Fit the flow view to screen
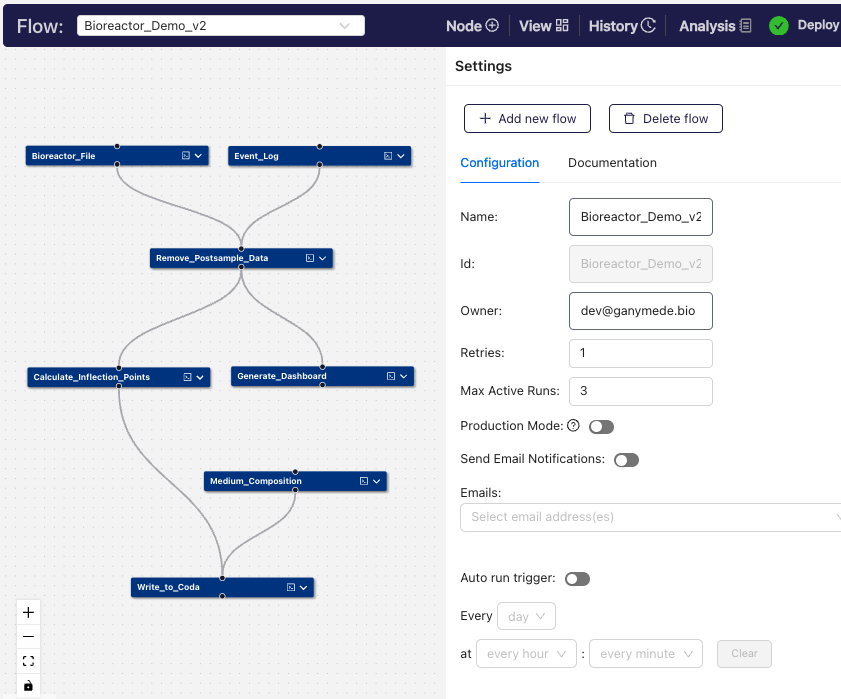Screen dimensions: 841x699 (28, 661)
